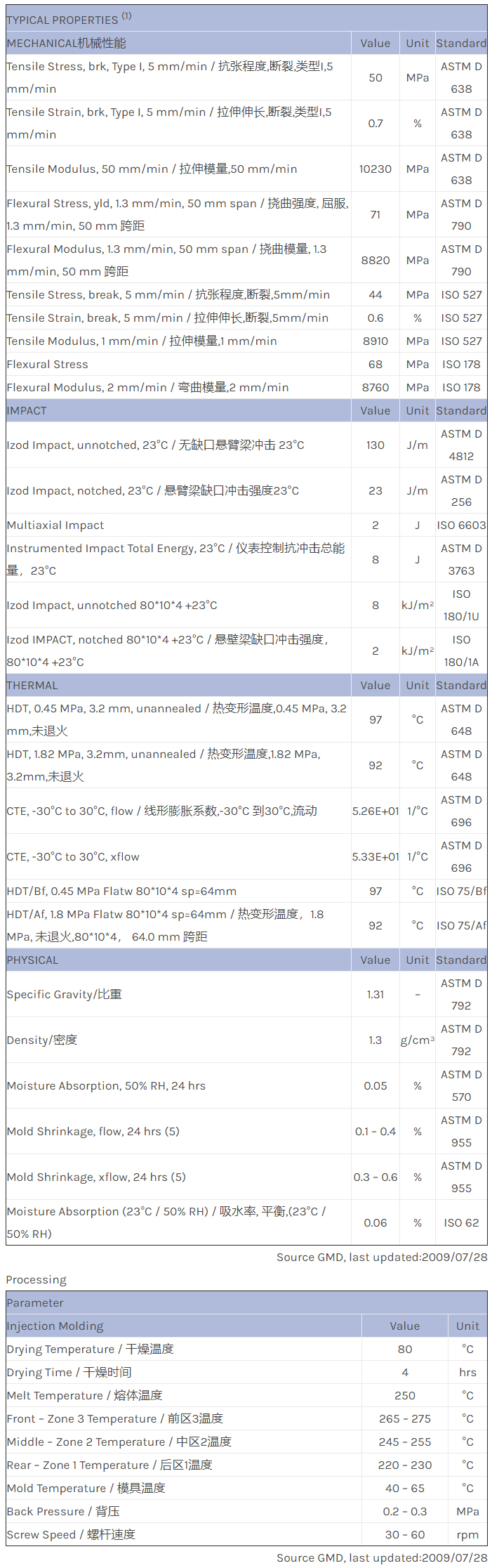This screenshot has height=1568, width=492.
Task: Click the Specific Gravity value 1.31
Action: click(375, 994)
